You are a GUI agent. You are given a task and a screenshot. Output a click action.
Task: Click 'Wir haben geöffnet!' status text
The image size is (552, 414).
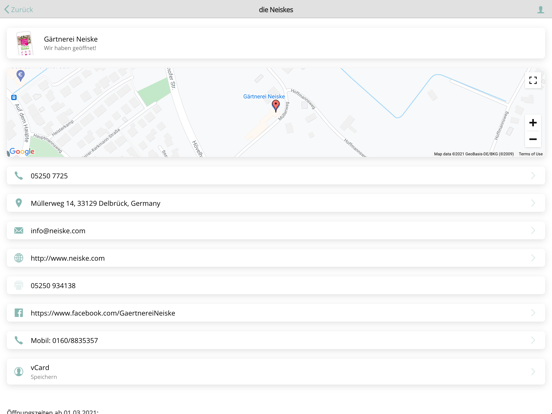coord(70,48)
